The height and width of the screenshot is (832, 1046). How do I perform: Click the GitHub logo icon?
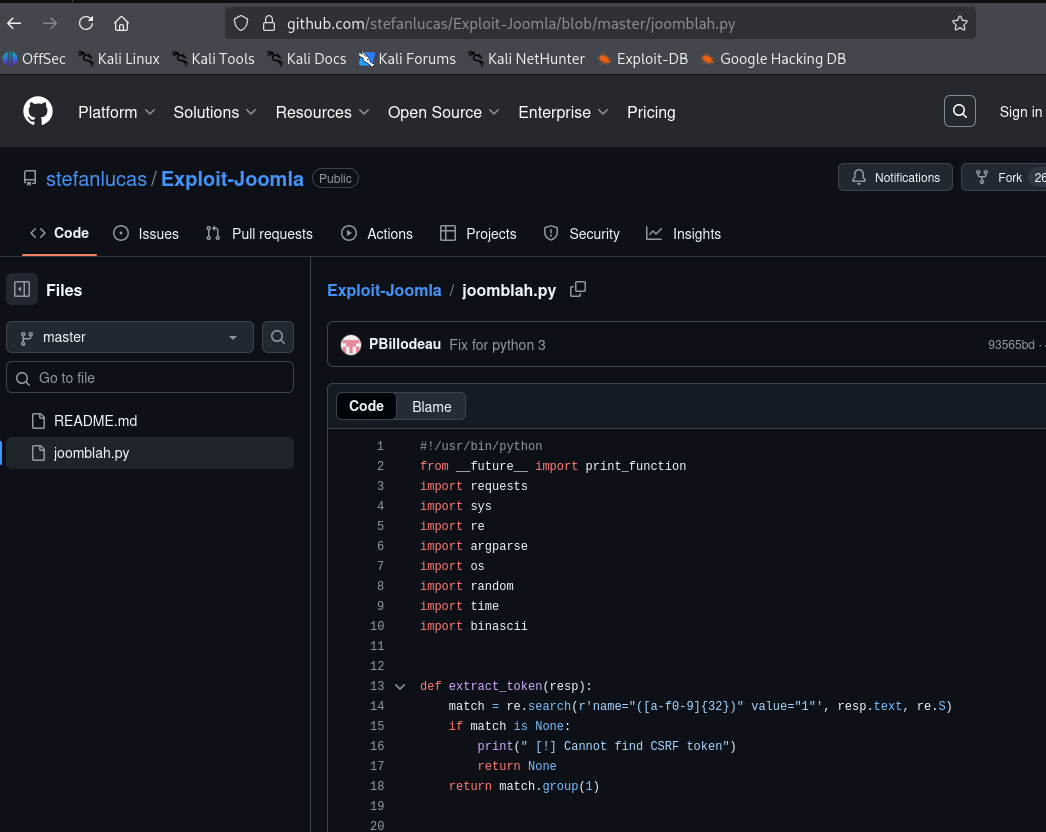37,111
